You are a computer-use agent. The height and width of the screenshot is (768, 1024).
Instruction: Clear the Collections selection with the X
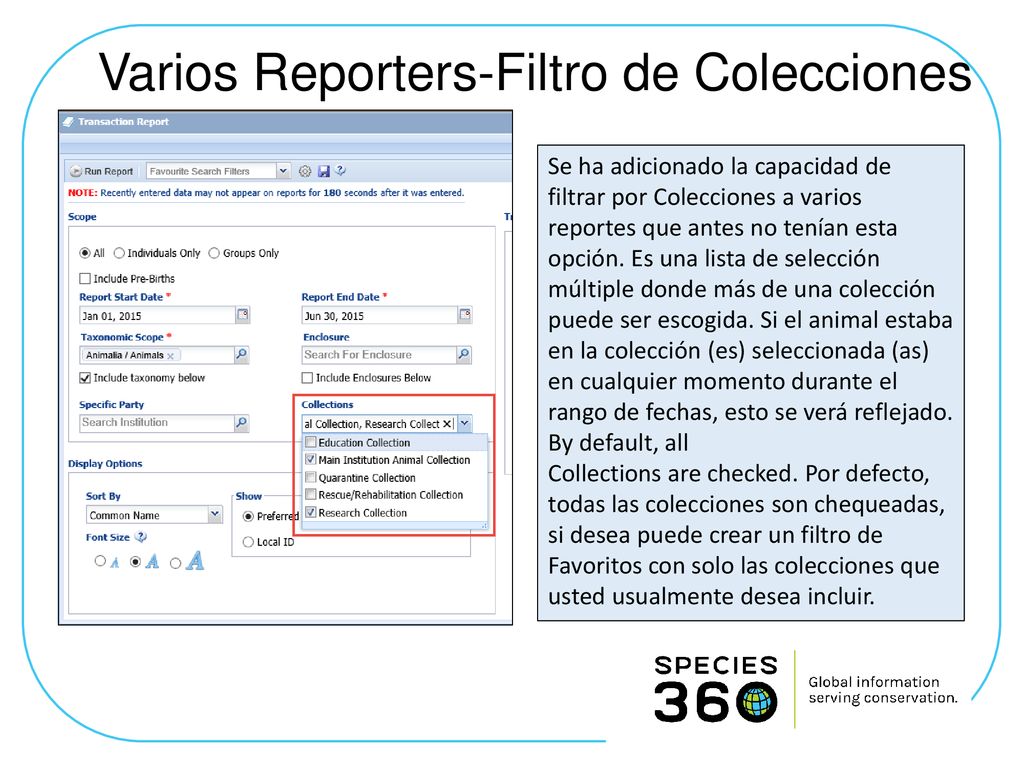coord(447,424)
